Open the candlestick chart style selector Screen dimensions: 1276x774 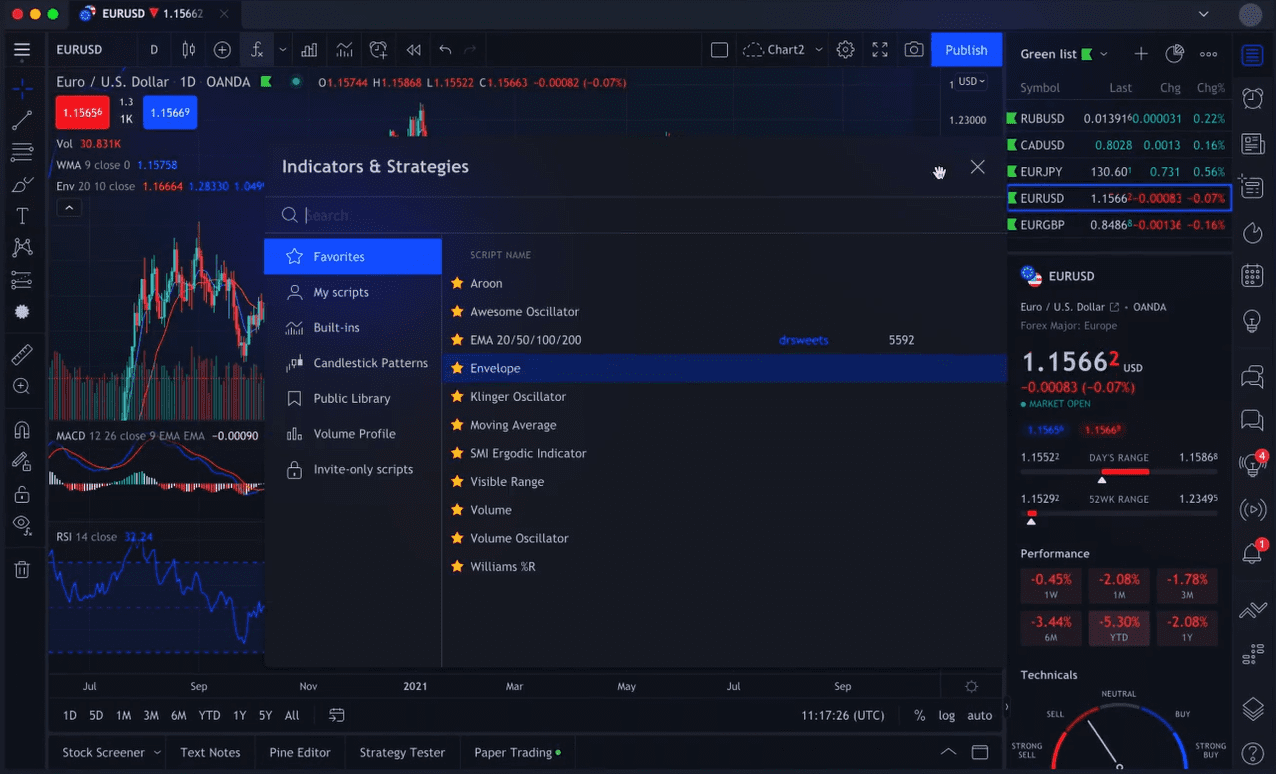pos(188,50)
